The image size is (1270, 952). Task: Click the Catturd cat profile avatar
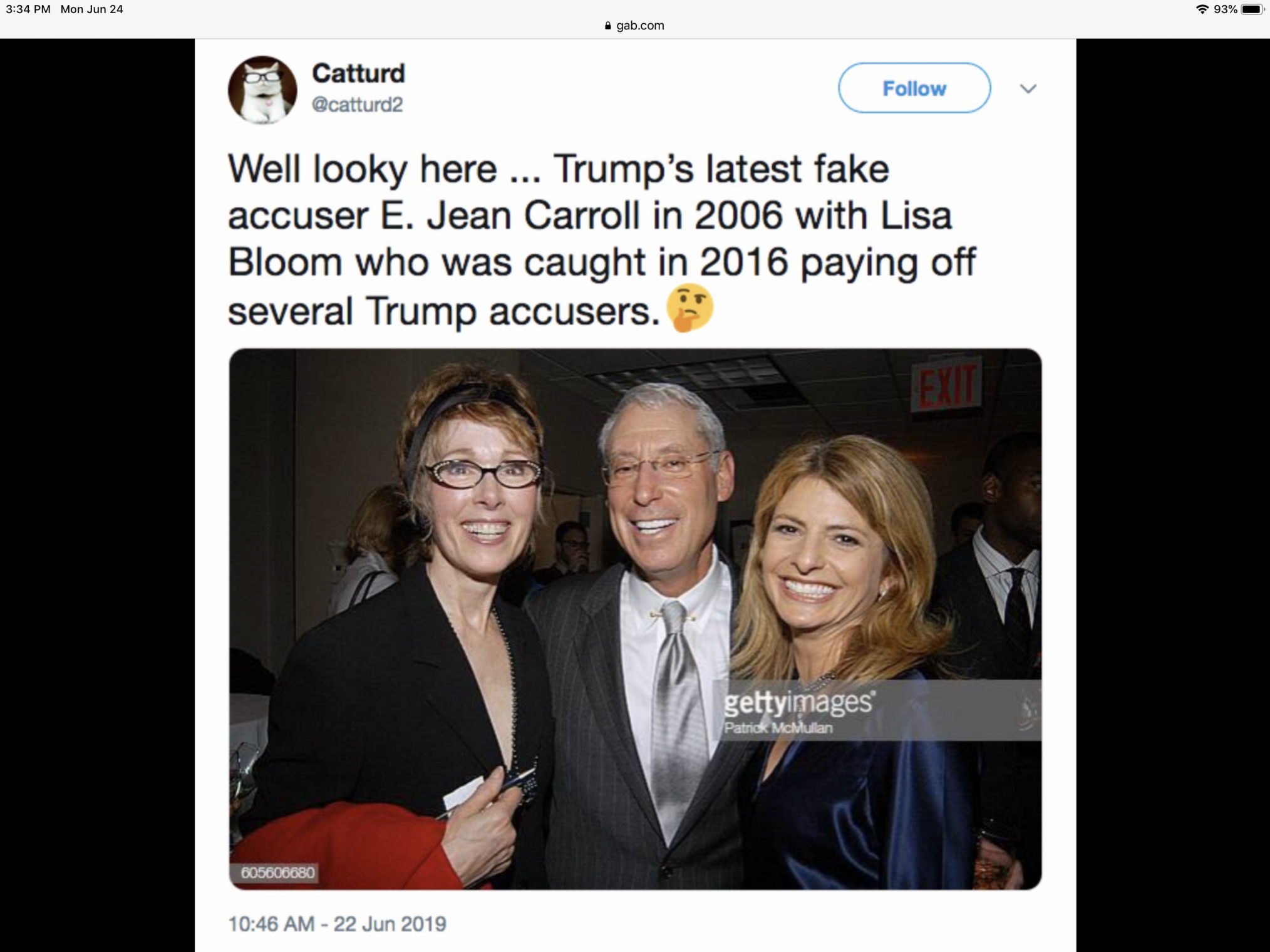point(262,90)
